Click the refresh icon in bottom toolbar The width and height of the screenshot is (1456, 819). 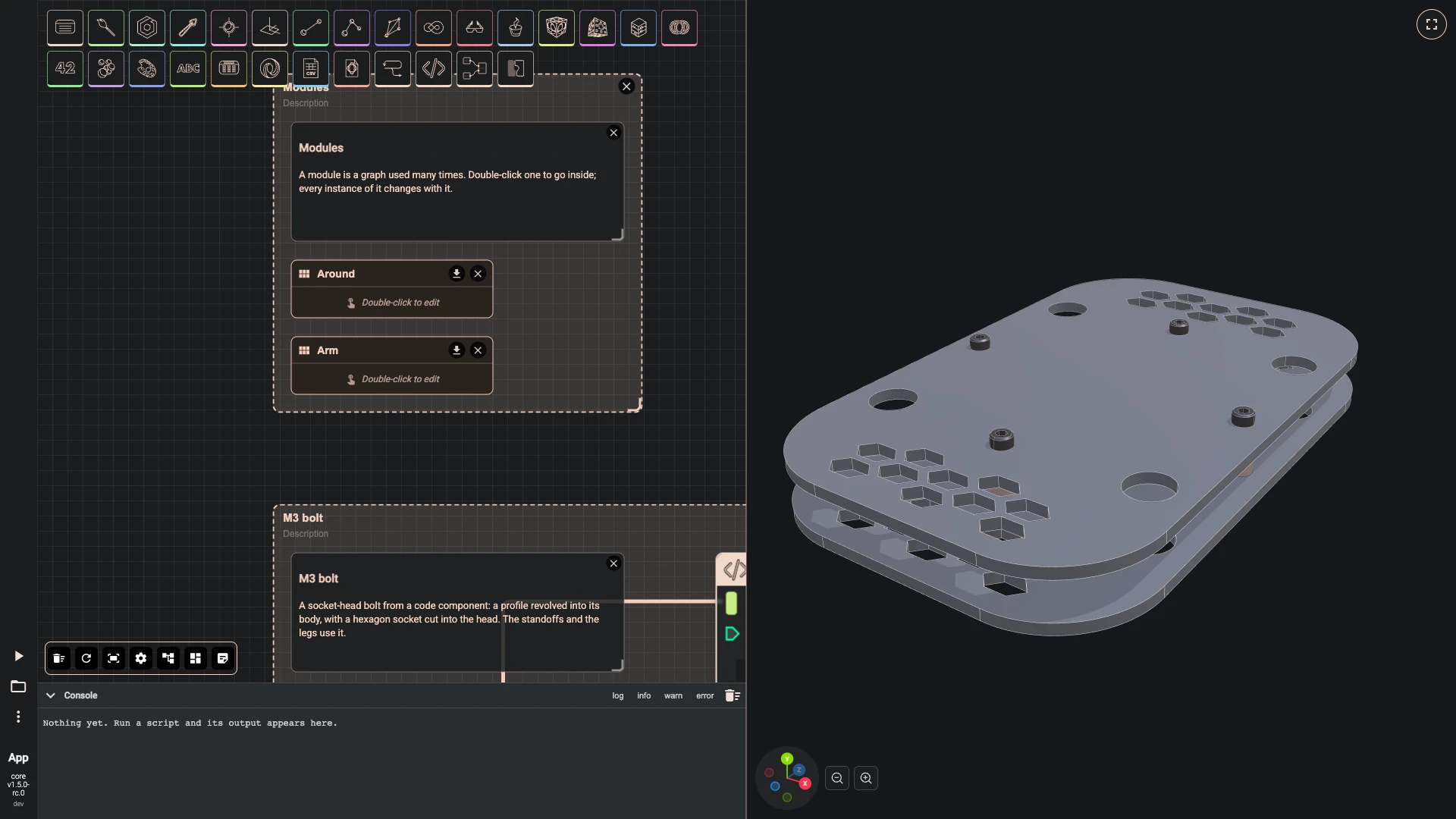86,658
